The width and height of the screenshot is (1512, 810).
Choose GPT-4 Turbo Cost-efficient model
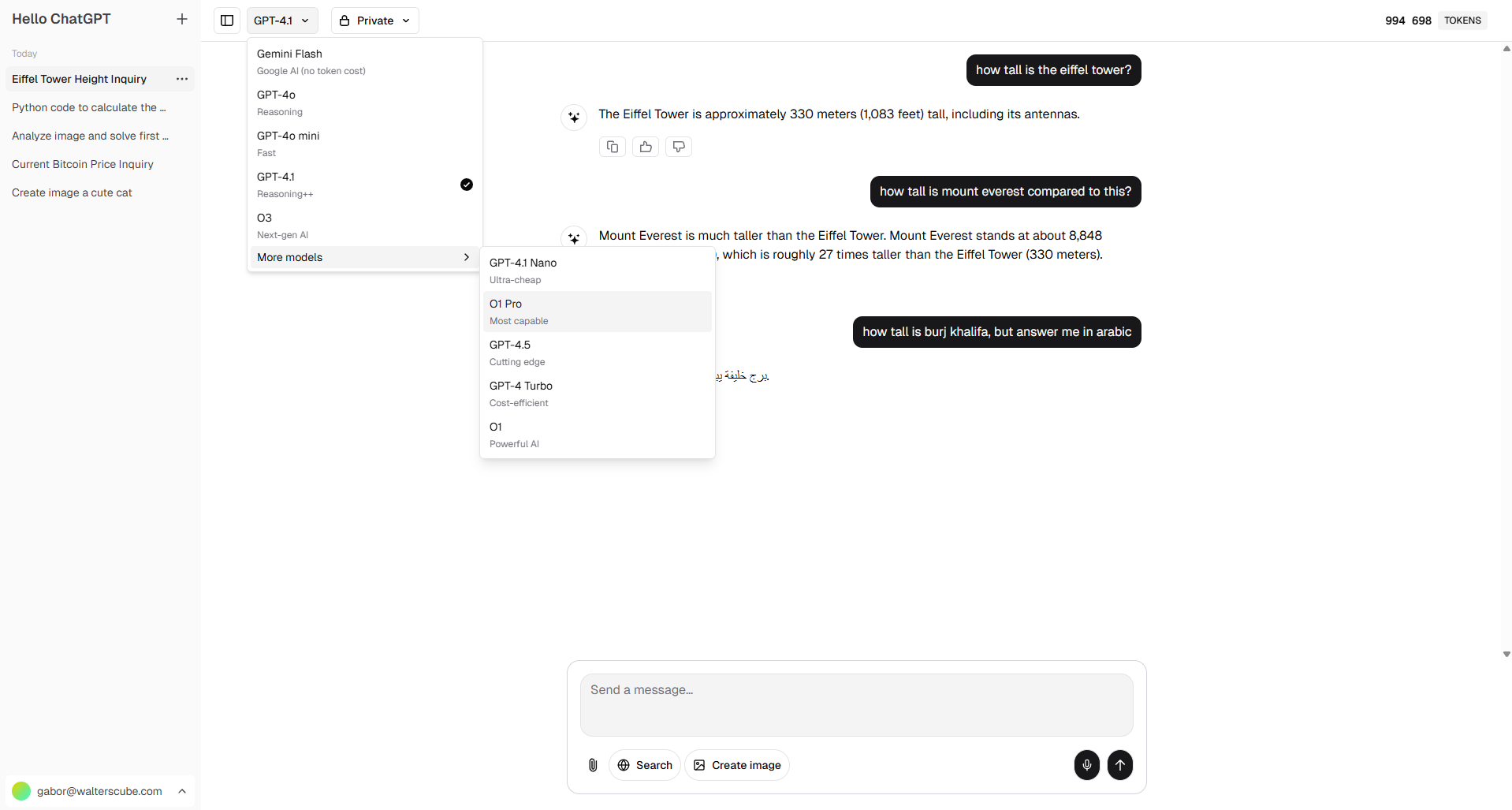pyautogui.click(x=598, y=394)
